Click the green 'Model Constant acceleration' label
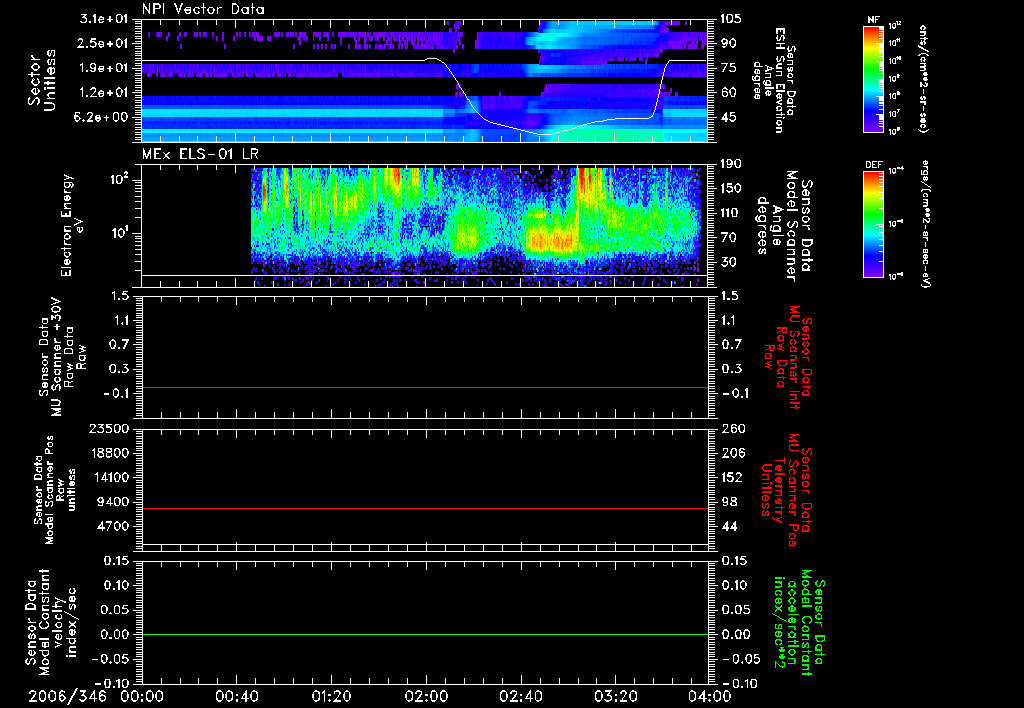The height and width of the screenshot is (708, 1024). tap(798, 623)
